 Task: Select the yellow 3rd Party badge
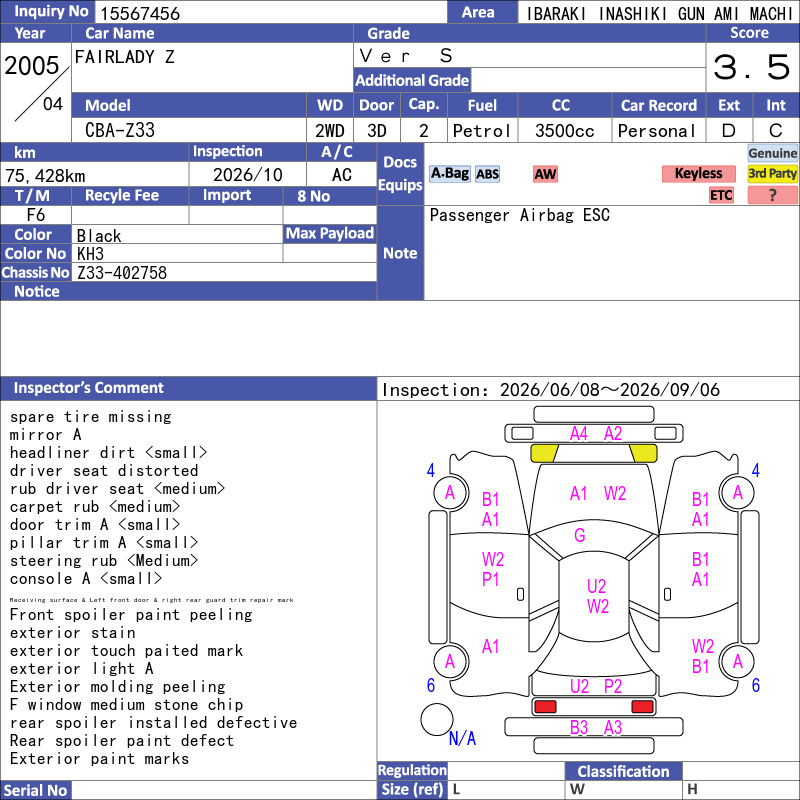click(x=772, y=174)
